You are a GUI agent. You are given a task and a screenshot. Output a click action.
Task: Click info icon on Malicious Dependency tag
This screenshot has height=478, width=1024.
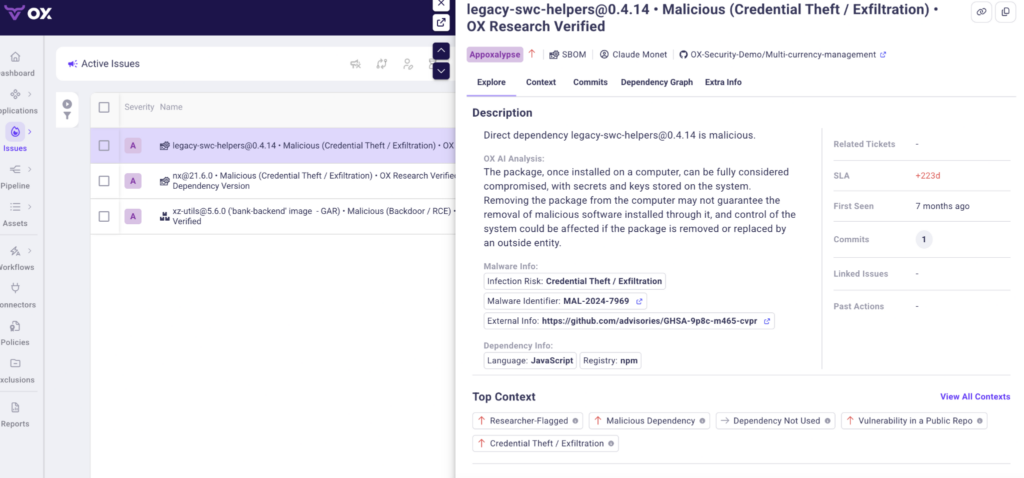702,421
